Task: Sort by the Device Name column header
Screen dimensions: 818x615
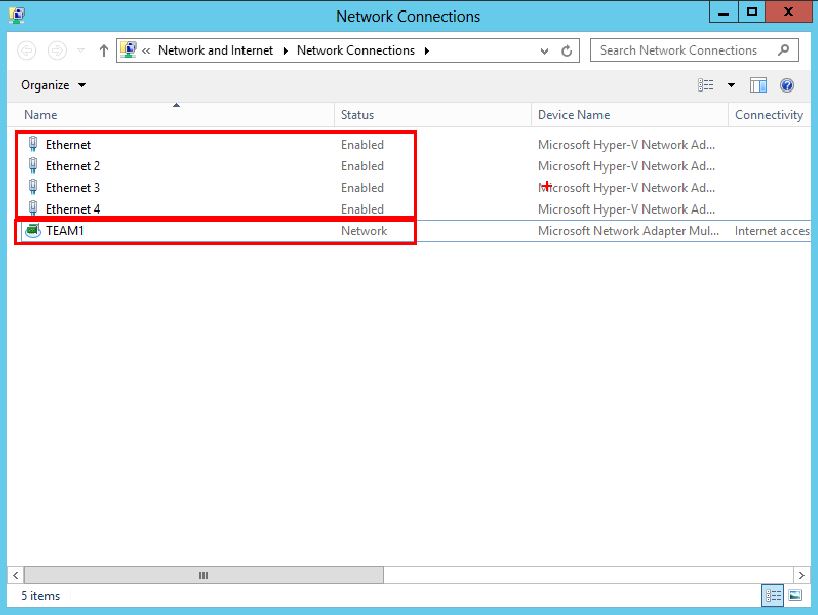Action: [x=573, y=115]
